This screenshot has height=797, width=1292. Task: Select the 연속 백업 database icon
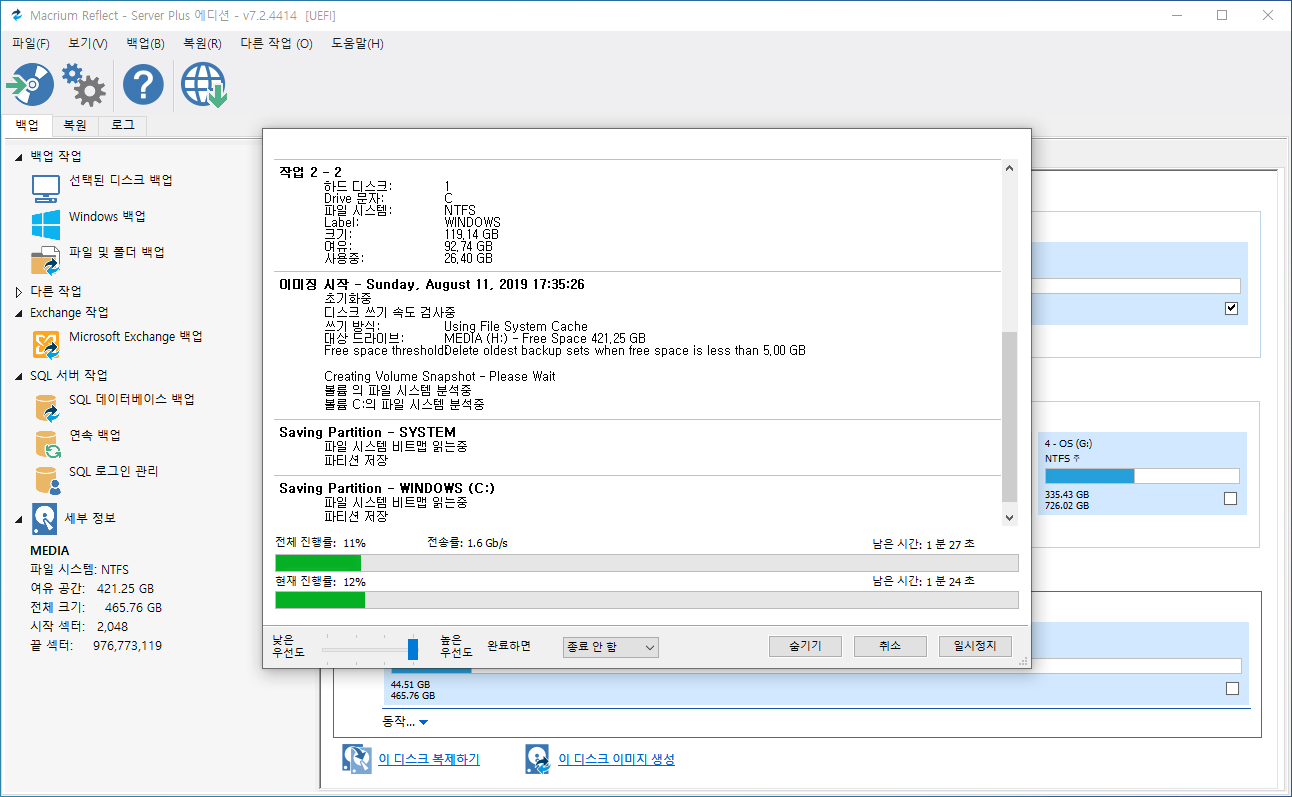pyautogui.click(x=46, y=443)
